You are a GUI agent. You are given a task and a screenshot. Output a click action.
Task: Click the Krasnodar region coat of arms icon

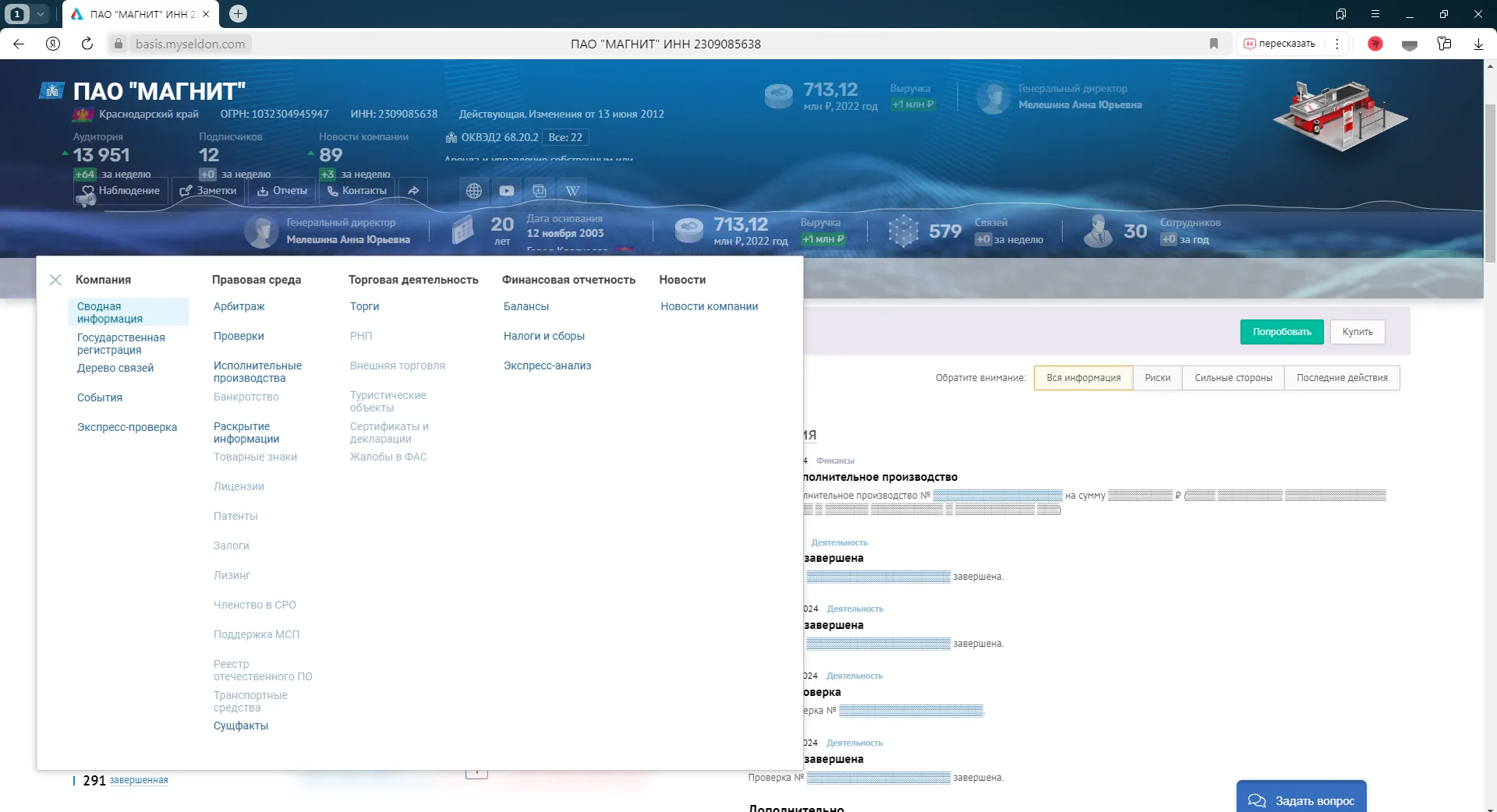click(83, 115)
